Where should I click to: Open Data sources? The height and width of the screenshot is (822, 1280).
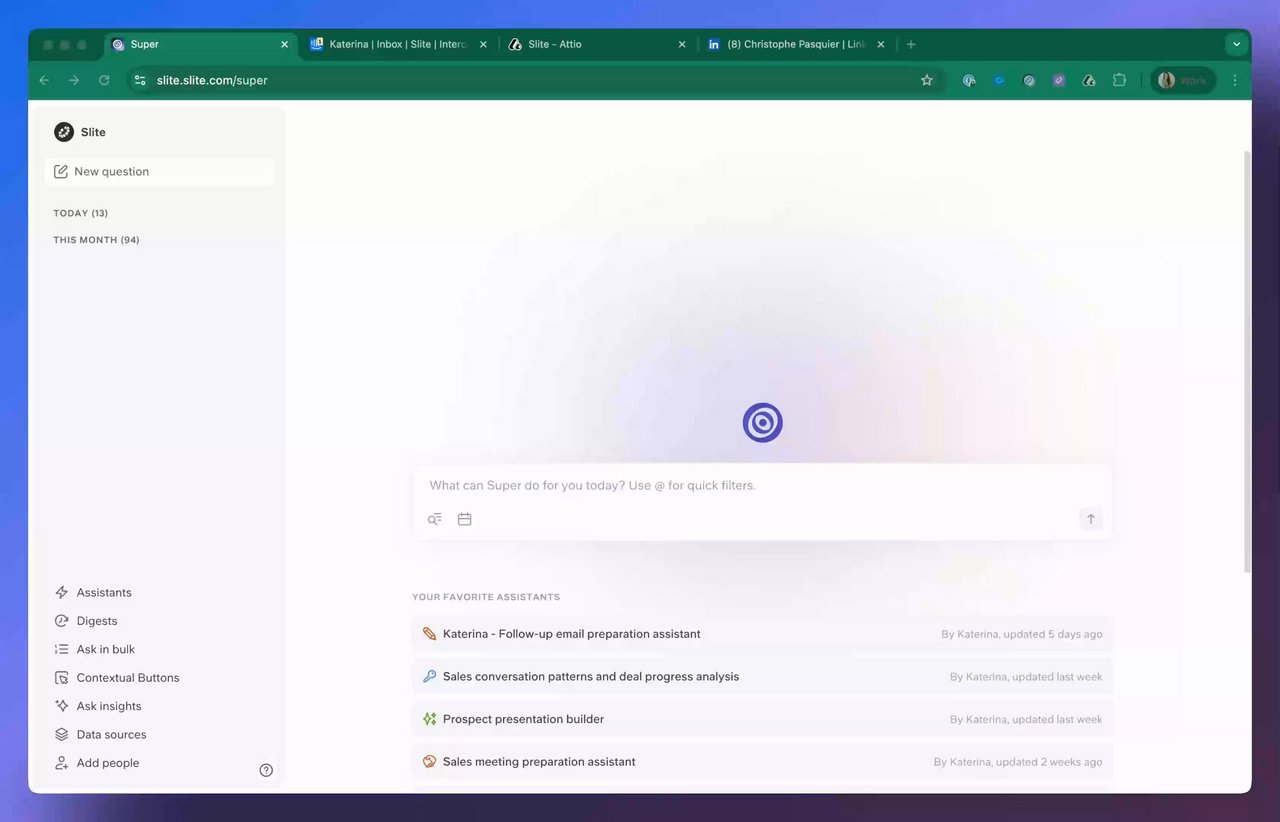point(100,735)
